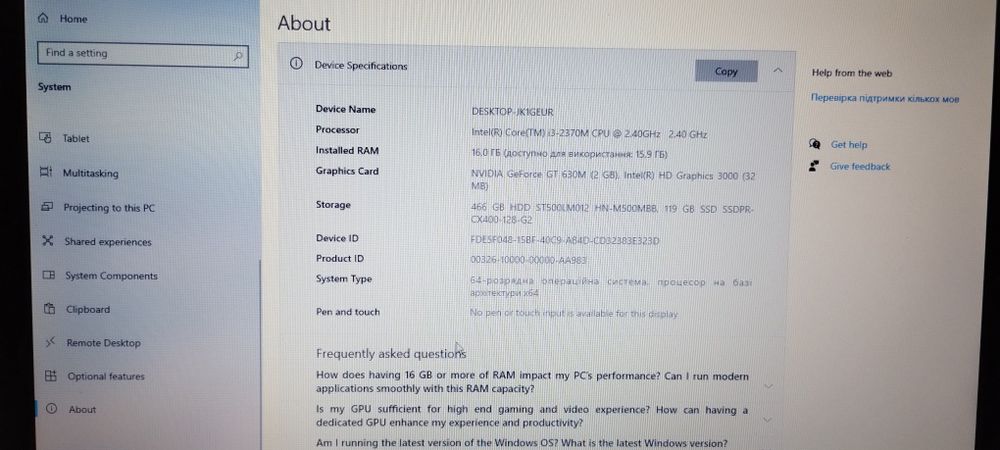Click the Frequently asked questions heading
Viewport: 1000px width, 450px height.
coord(391,353)
